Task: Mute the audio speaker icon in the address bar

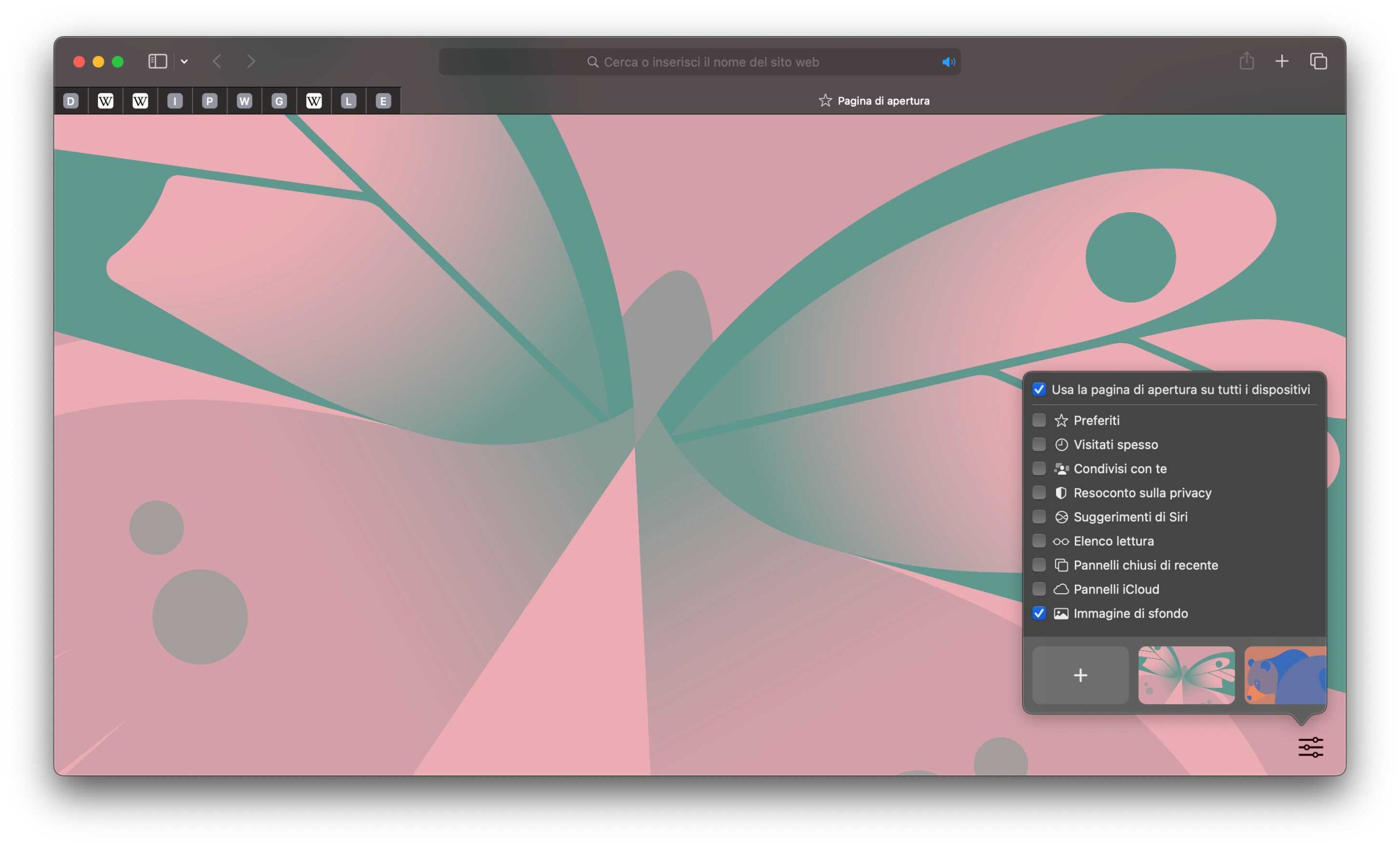Action: point(948,62)
